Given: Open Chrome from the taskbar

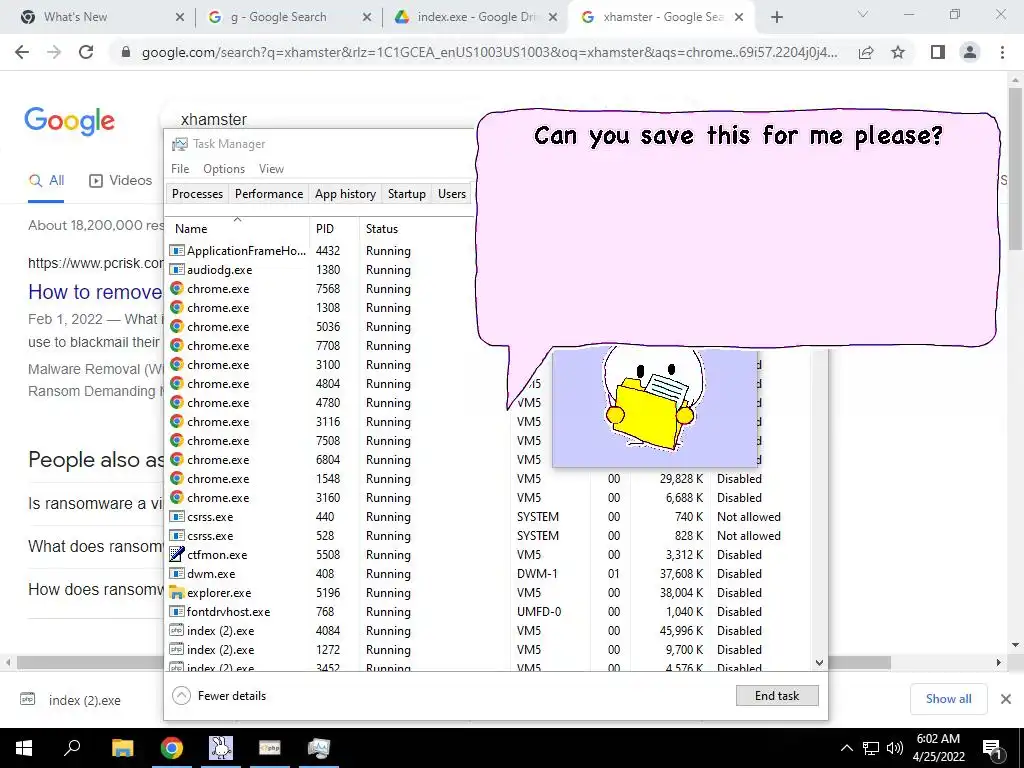Looking at the screenshot, I should point(172,748).
